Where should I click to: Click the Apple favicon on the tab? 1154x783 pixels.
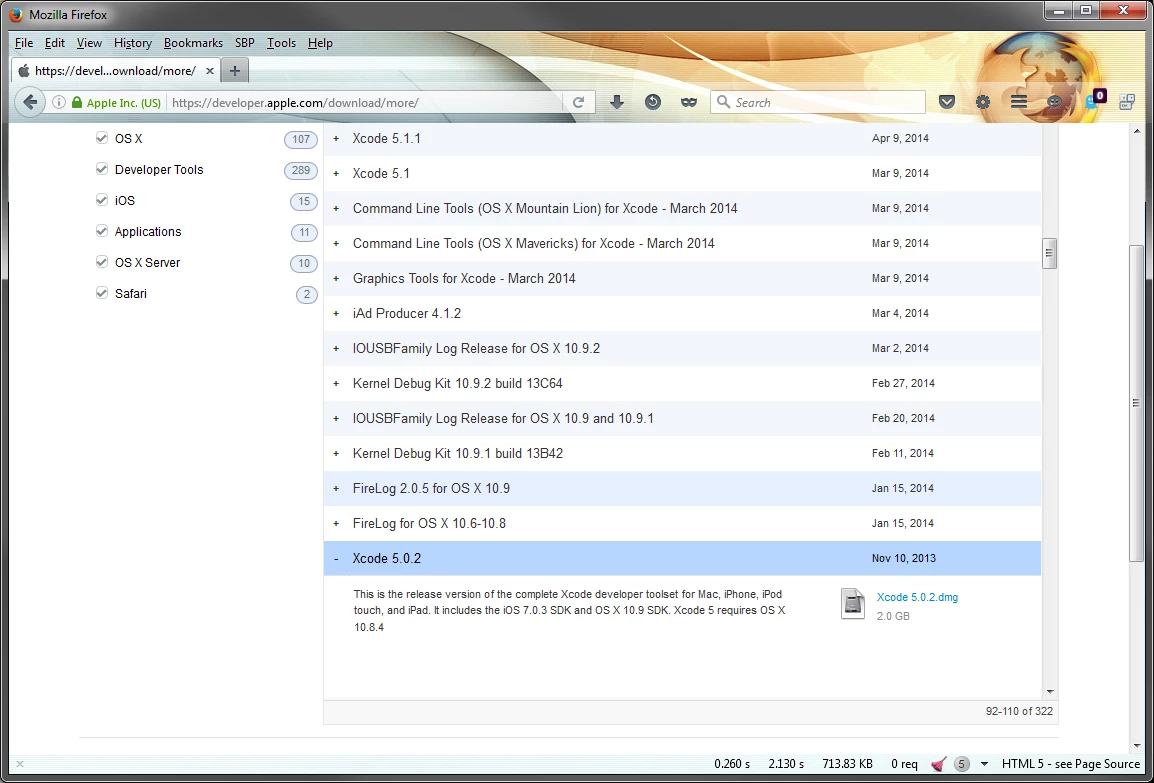(24, 71)
